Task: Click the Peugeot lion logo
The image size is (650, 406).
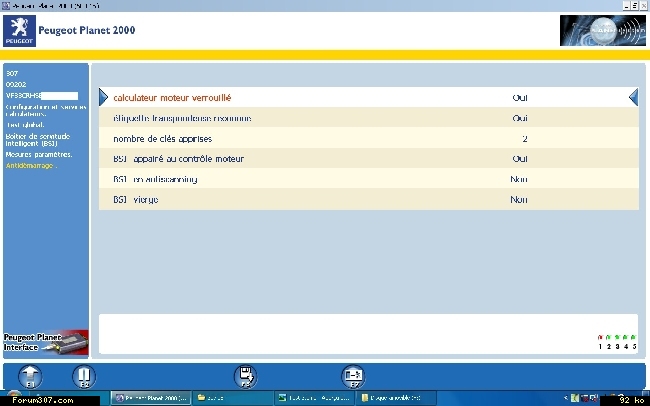Action: click(x=19, y=31)
